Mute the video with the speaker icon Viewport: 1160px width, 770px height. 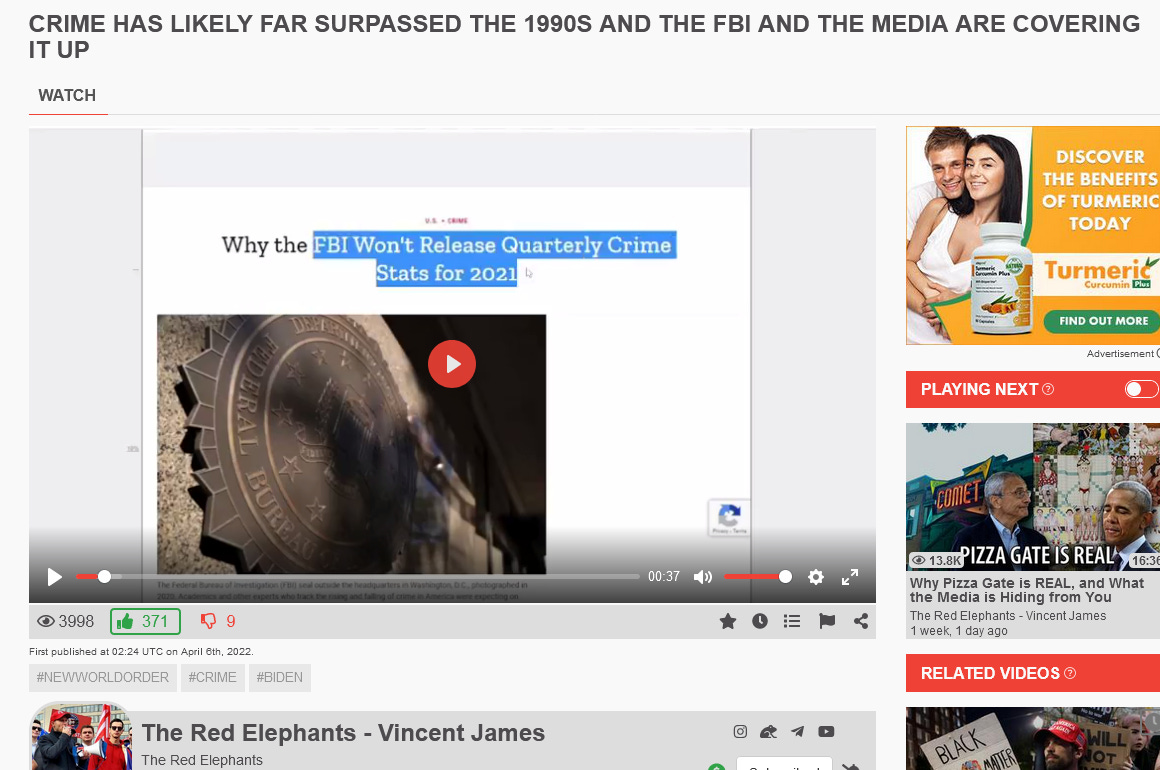(702, 577)
